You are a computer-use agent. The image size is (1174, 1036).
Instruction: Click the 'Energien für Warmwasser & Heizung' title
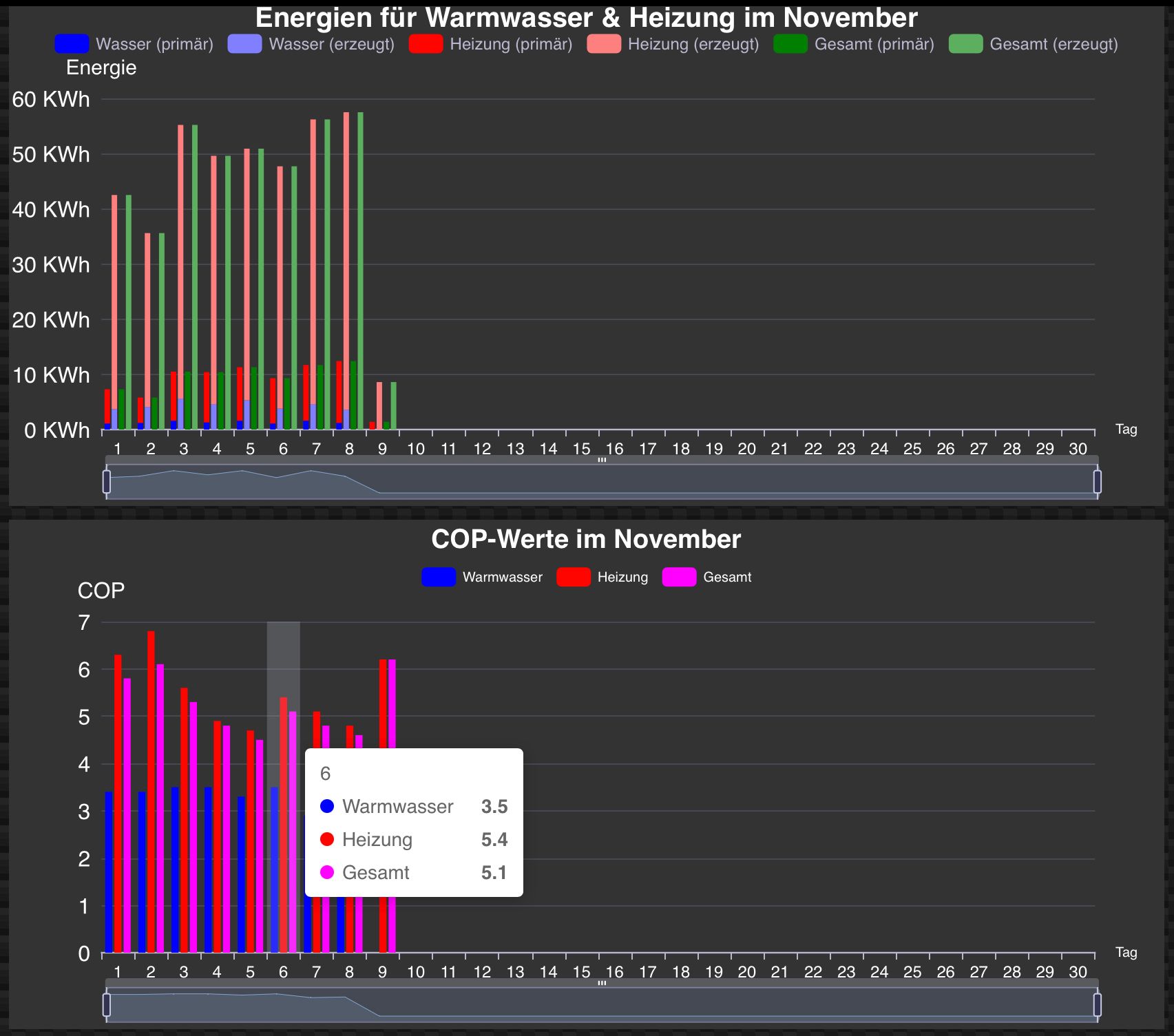point(587,17)
